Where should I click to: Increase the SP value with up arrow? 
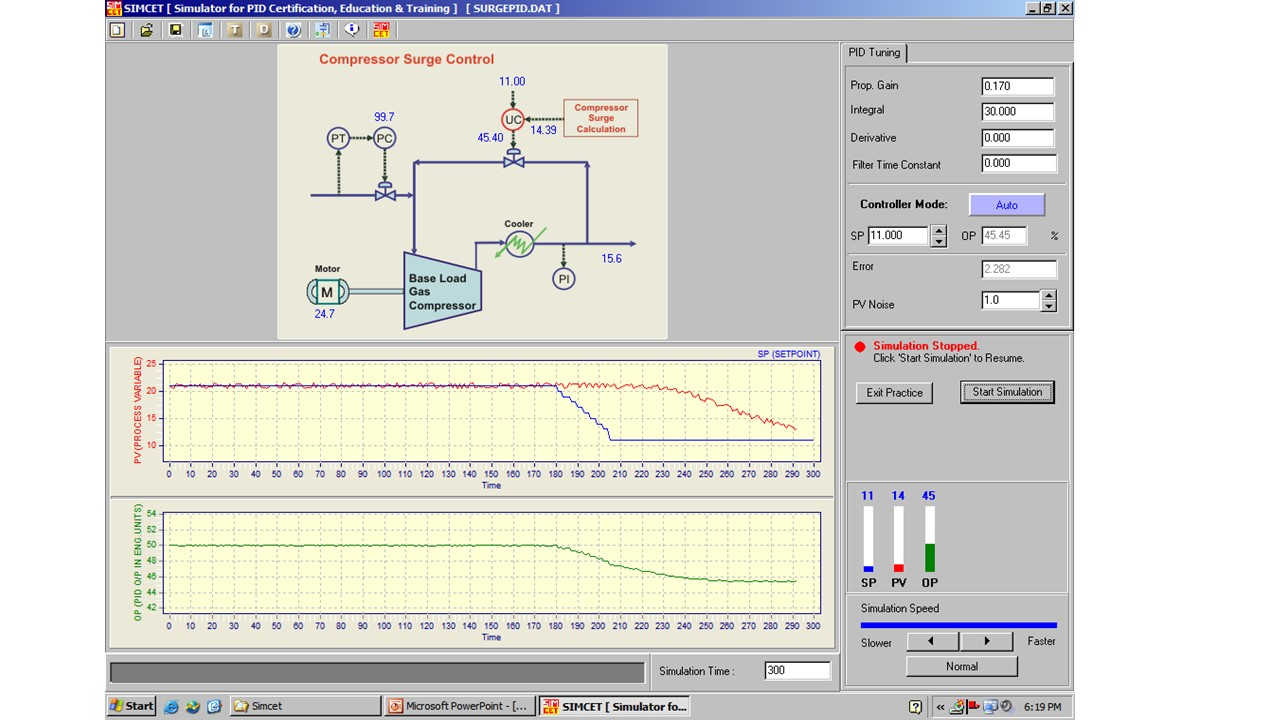938,231
